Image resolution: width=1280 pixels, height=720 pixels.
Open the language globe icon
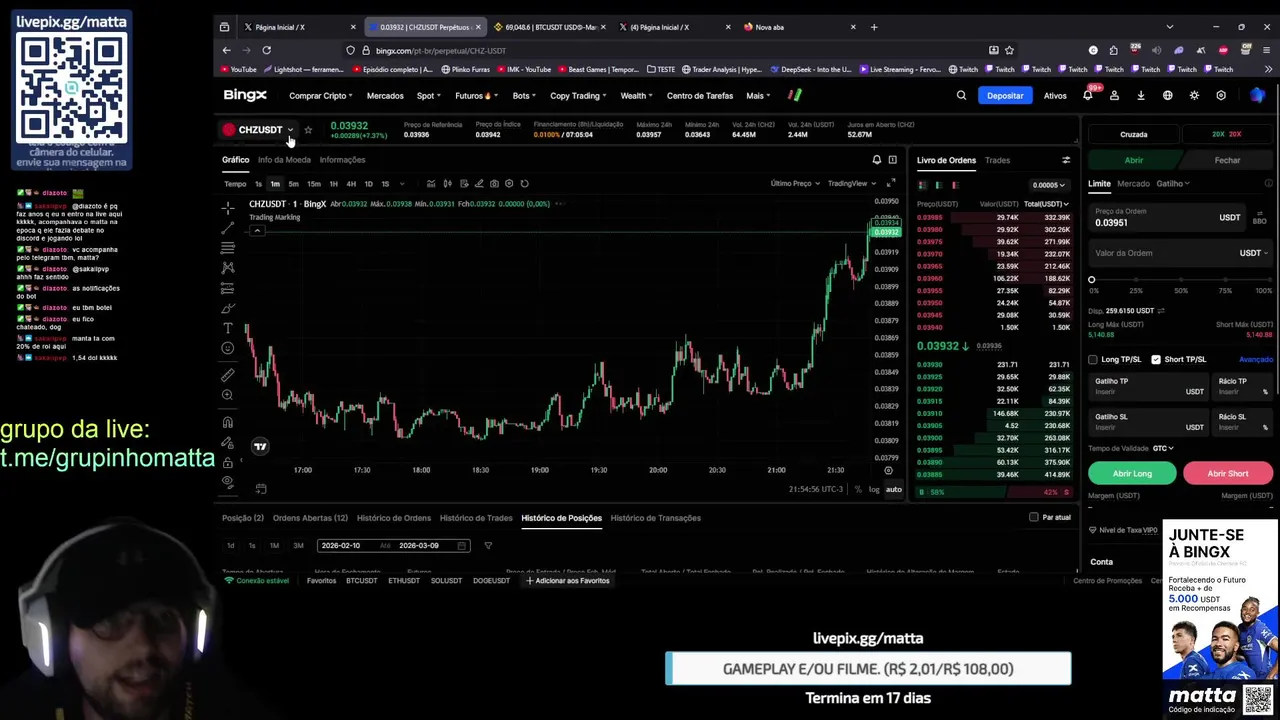click(1167, 96)
